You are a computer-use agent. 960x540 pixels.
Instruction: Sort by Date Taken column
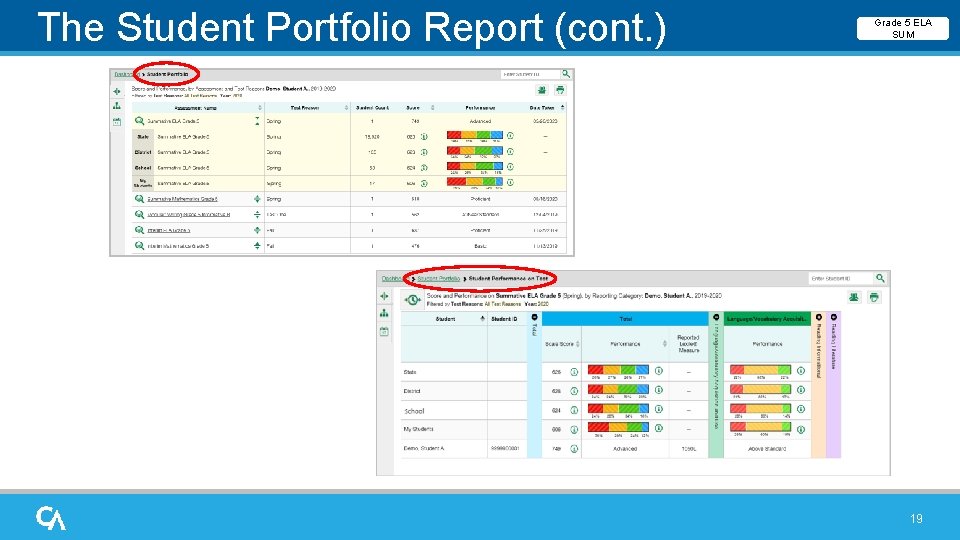pyautogui.click(x=563, y=108)
